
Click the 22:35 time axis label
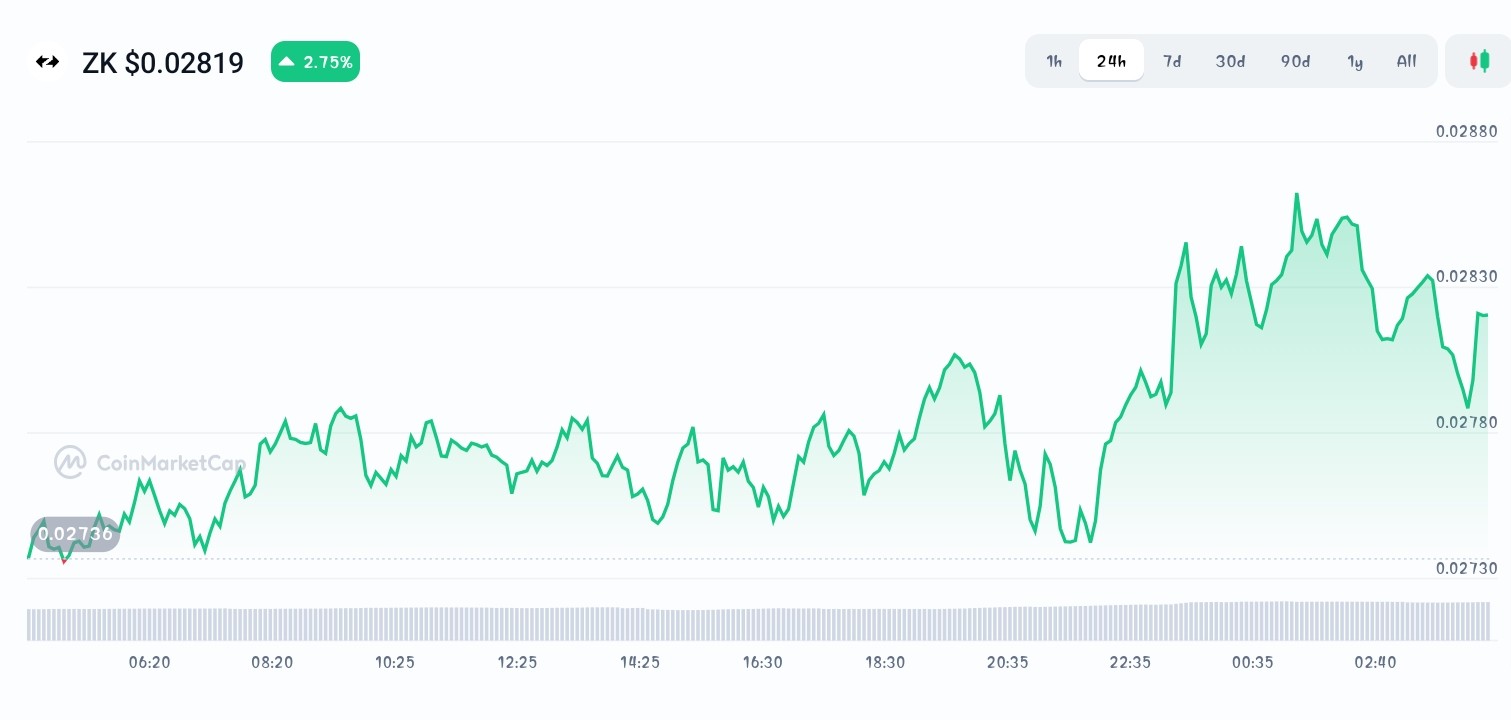click(x=1130, y=662)
